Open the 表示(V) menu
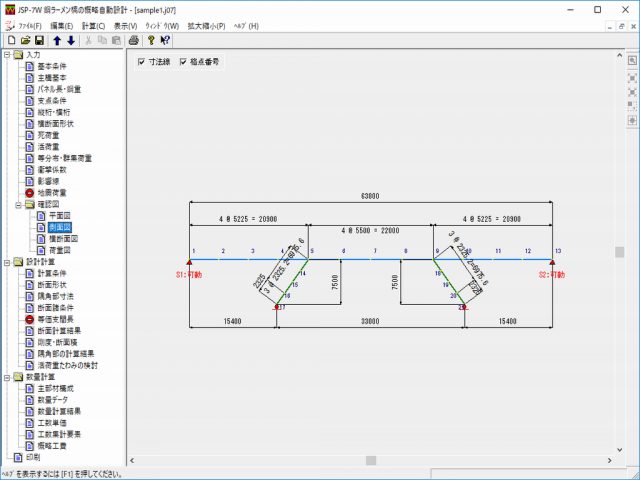Image resolution: width=640 pixels, height=480 pixels. point(127,25)
